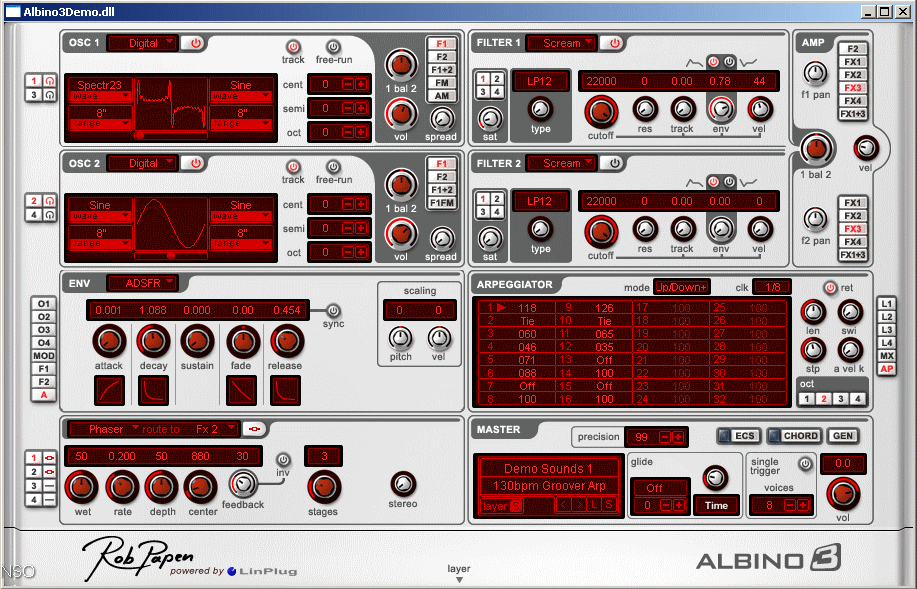Open OSC 1 Digital type dropdown

coord(143,43)
